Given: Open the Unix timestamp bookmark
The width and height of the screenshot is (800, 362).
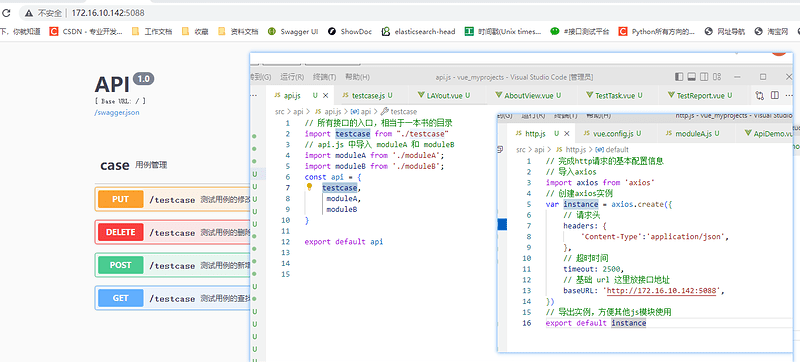Looking at the screenshot, I should (503, 32).
